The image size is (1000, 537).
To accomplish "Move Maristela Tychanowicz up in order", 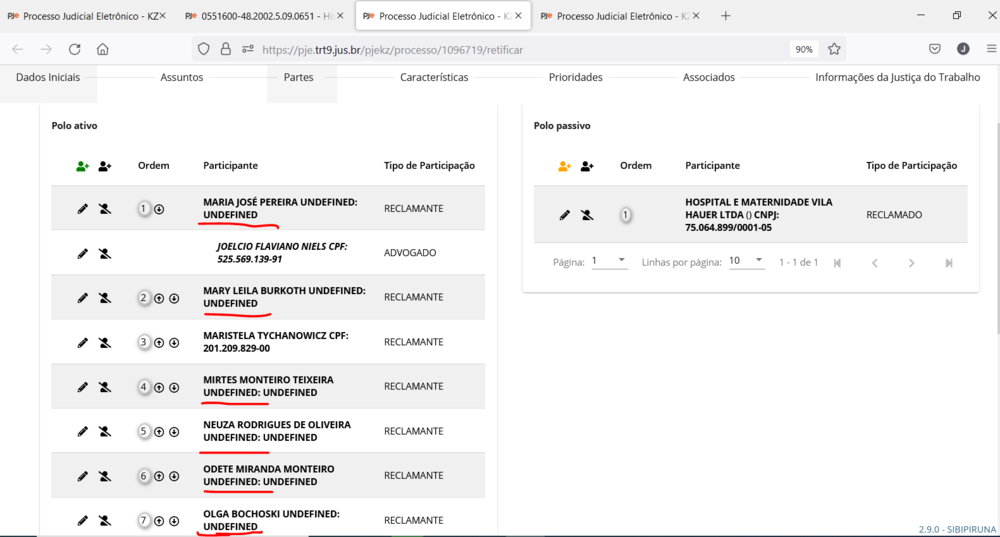I will point(159,343).
